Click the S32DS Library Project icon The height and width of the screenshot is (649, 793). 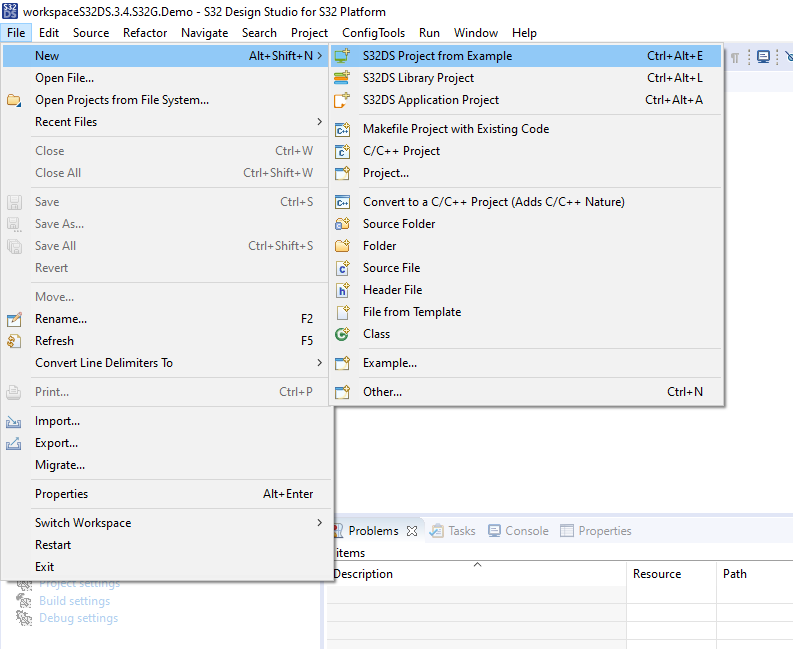[x=342, y=78]
